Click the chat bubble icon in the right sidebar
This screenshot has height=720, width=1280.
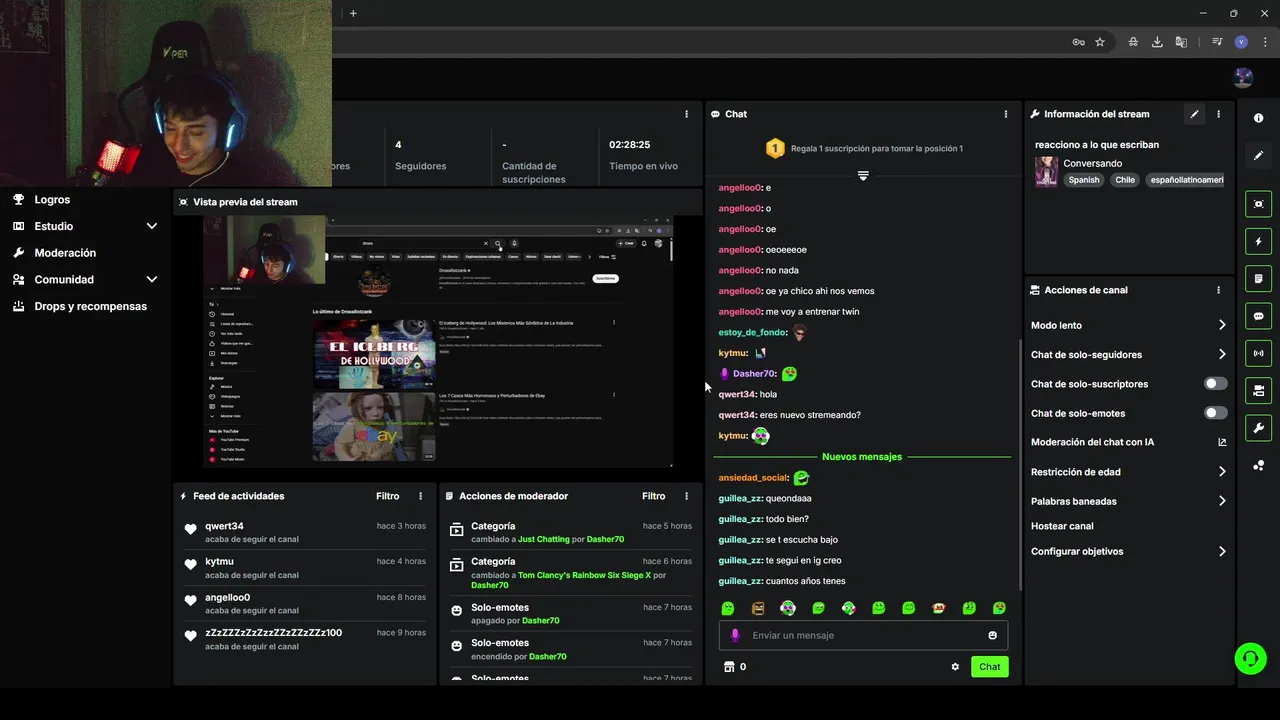(x=1258, y=316)
